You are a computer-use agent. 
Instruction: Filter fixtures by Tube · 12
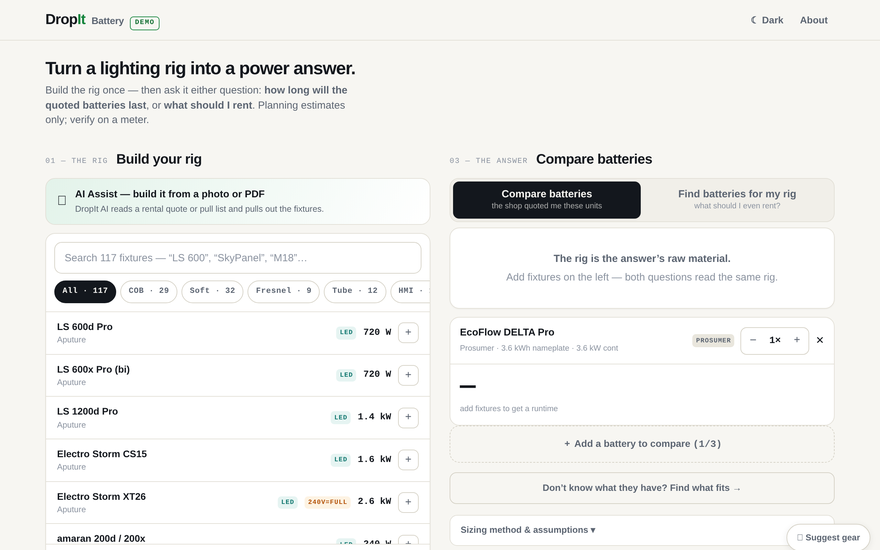tap(355, 291)
